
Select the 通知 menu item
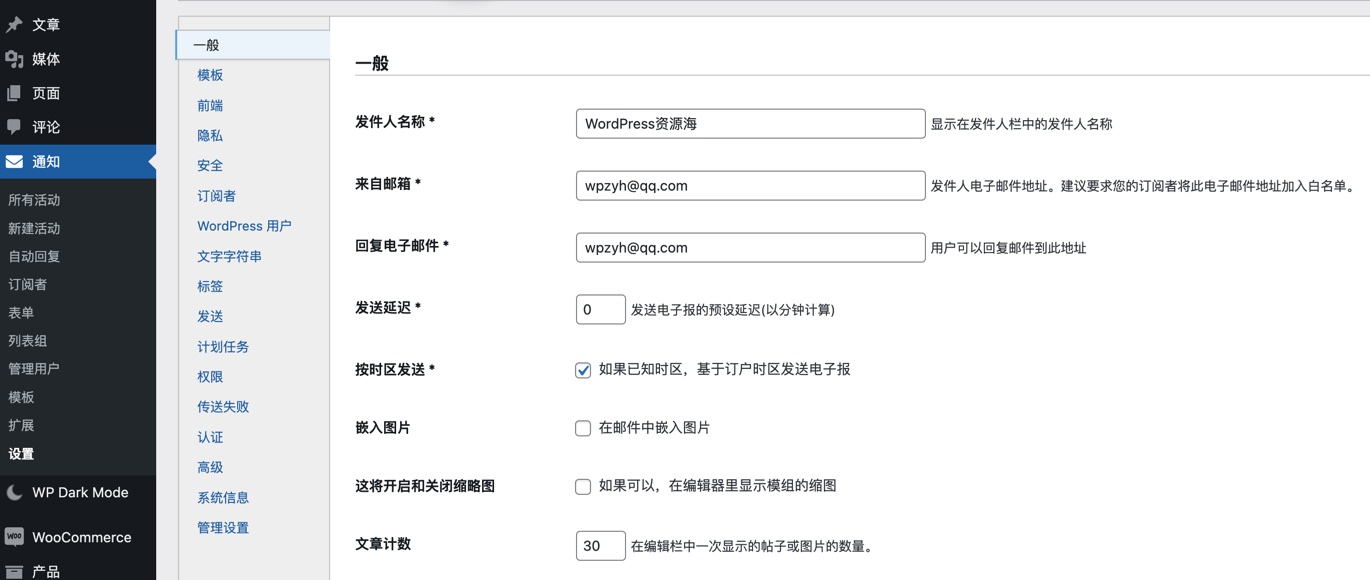coord(78,161)
